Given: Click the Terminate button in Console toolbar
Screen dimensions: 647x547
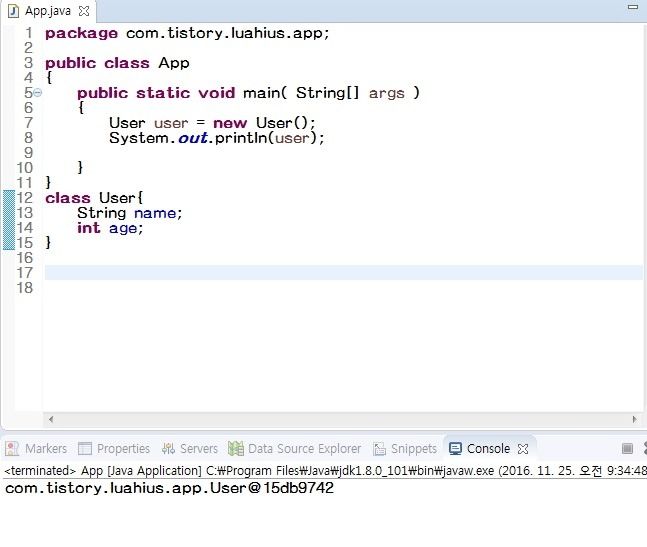Looking at the screenshot, I should tap(627, 448).
